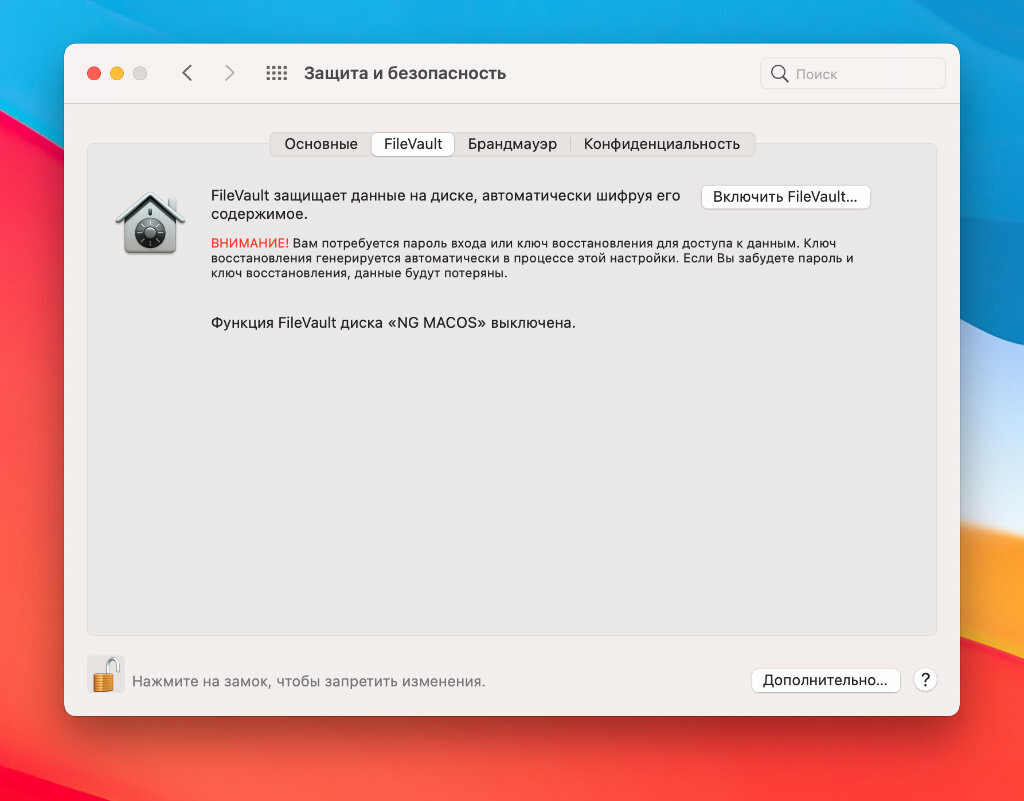Switch to the Основные tab
The image size is (1024, 801).
pos(321,144)
